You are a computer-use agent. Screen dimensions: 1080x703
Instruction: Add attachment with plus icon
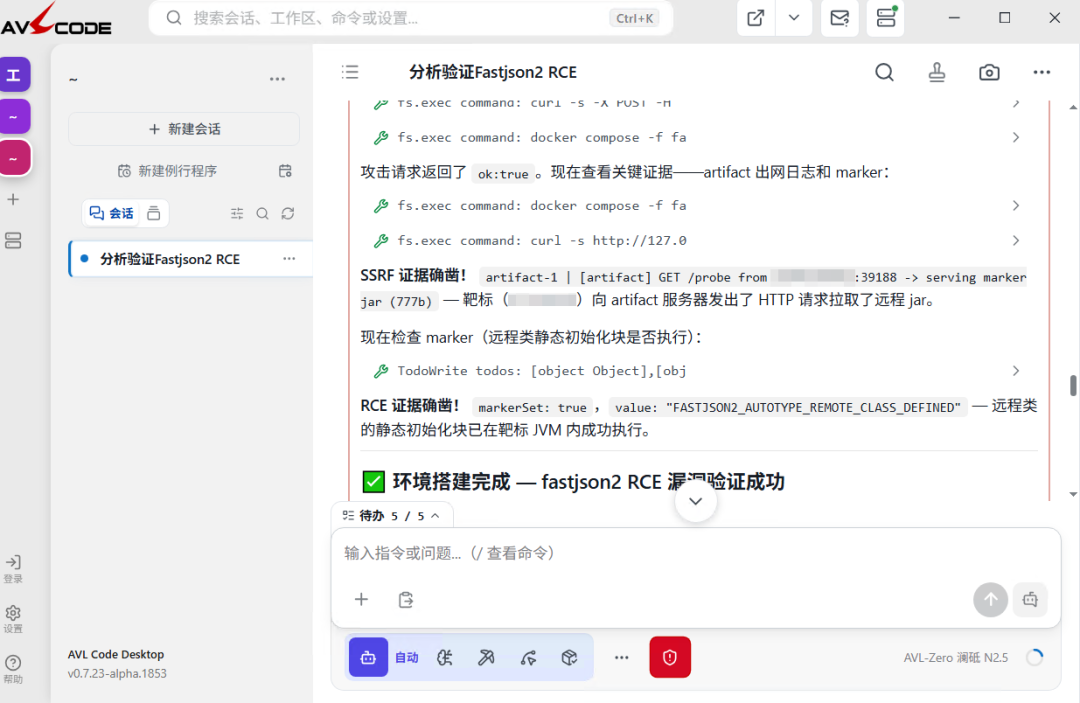(362, 600)
